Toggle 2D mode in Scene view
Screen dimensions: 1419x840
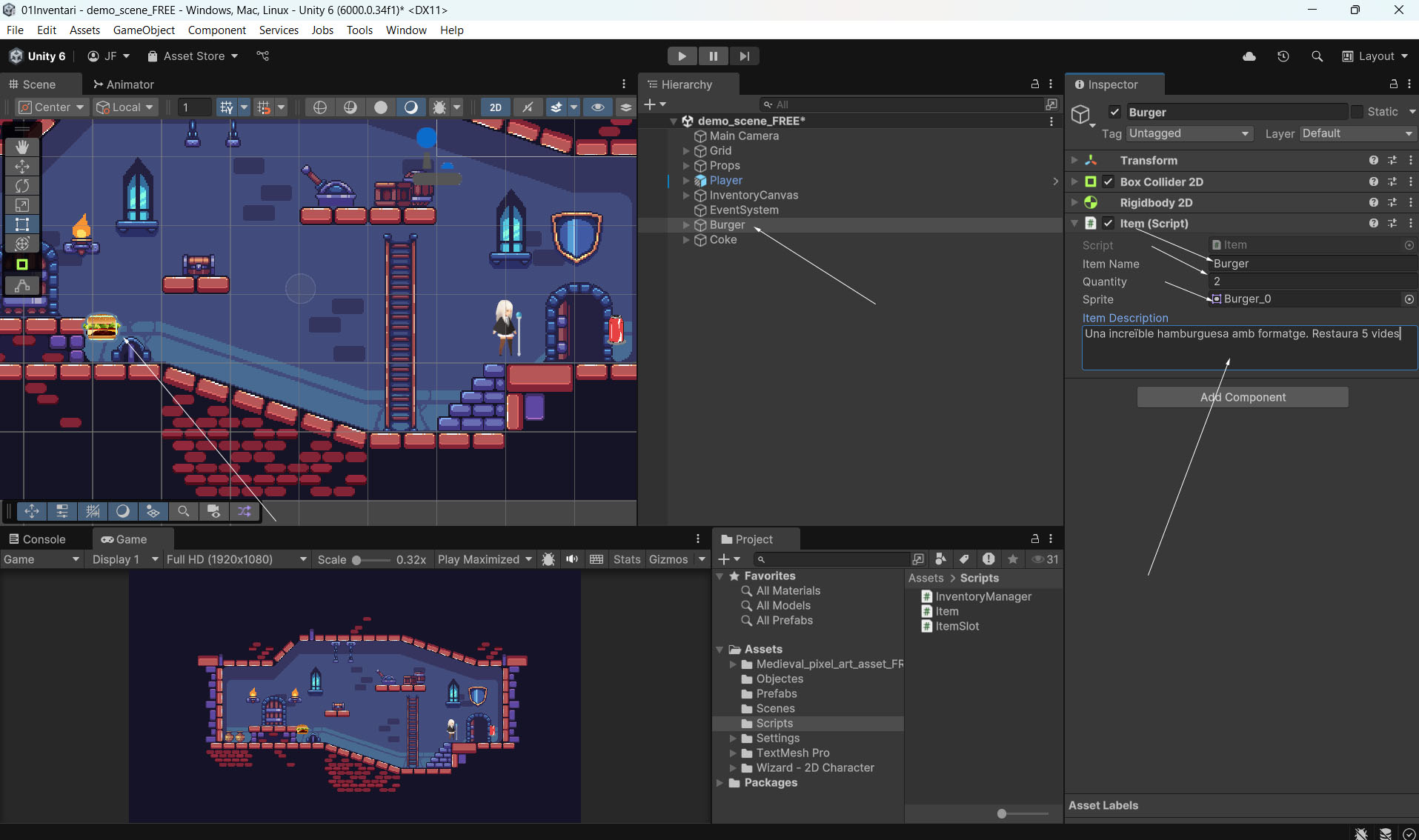tap(495, 107)
